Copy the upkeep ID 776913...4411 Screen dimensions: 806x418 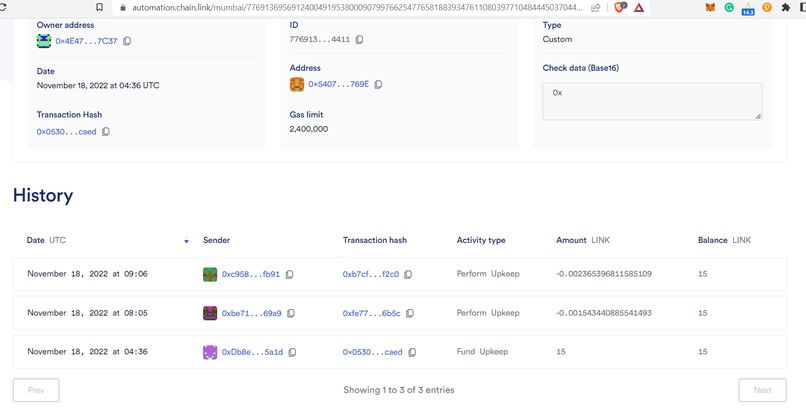click(359, 40)
